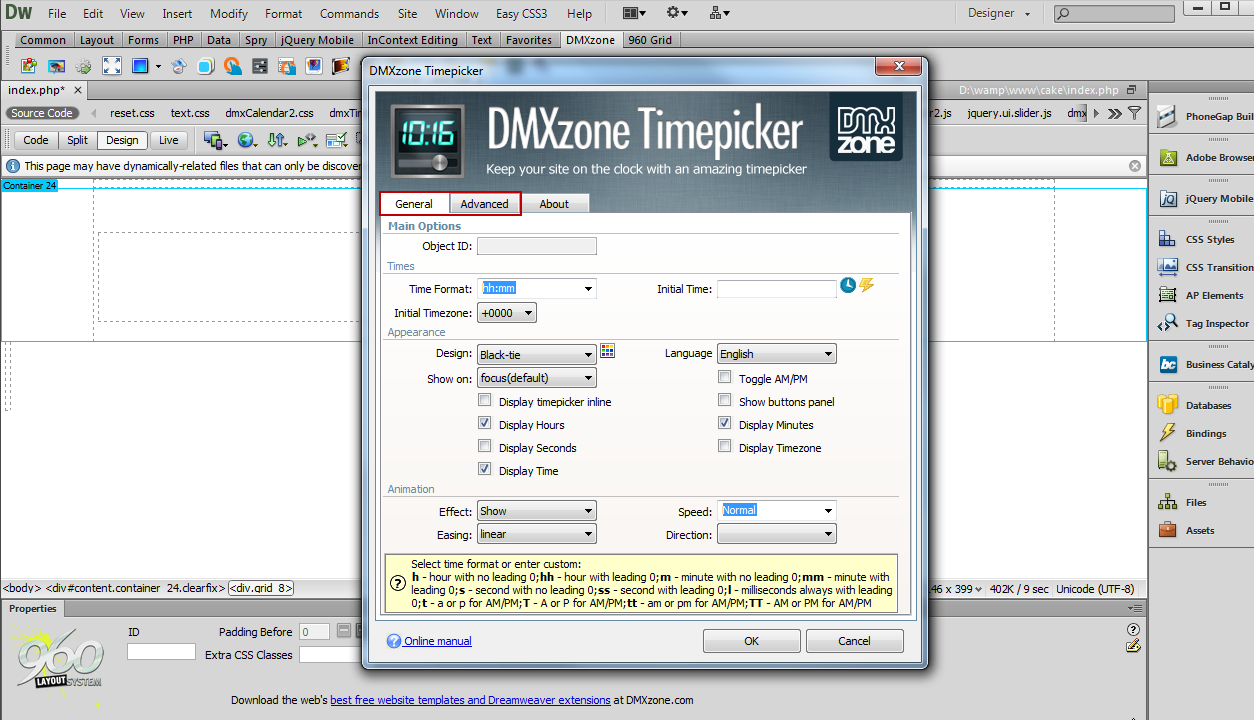Click the Initial Time input field
The image size is (1254, 720).
pyautogui.click(x=777, y=289)
